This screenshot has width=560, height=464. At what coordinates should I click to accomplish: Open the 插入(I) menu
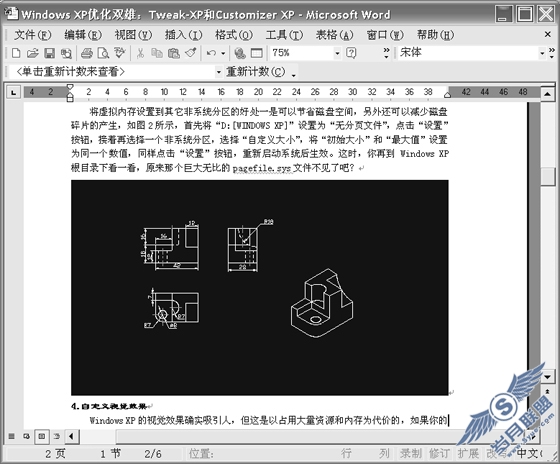(x=183, y=35)
